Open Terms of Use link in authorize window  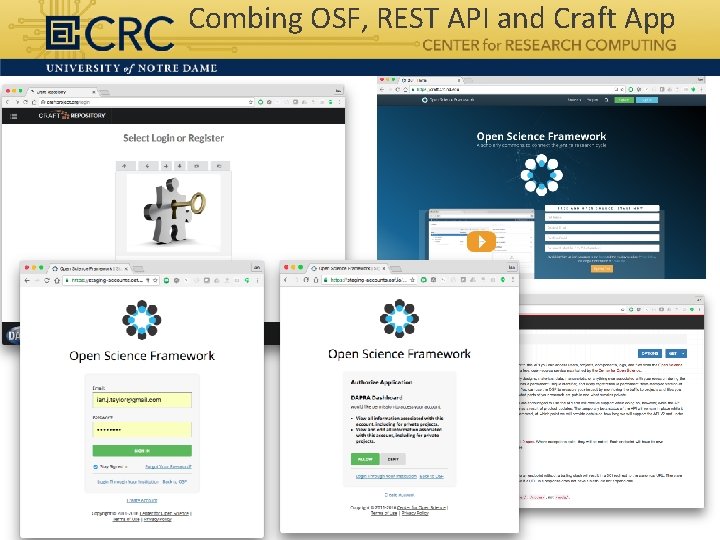coord(384,513)
